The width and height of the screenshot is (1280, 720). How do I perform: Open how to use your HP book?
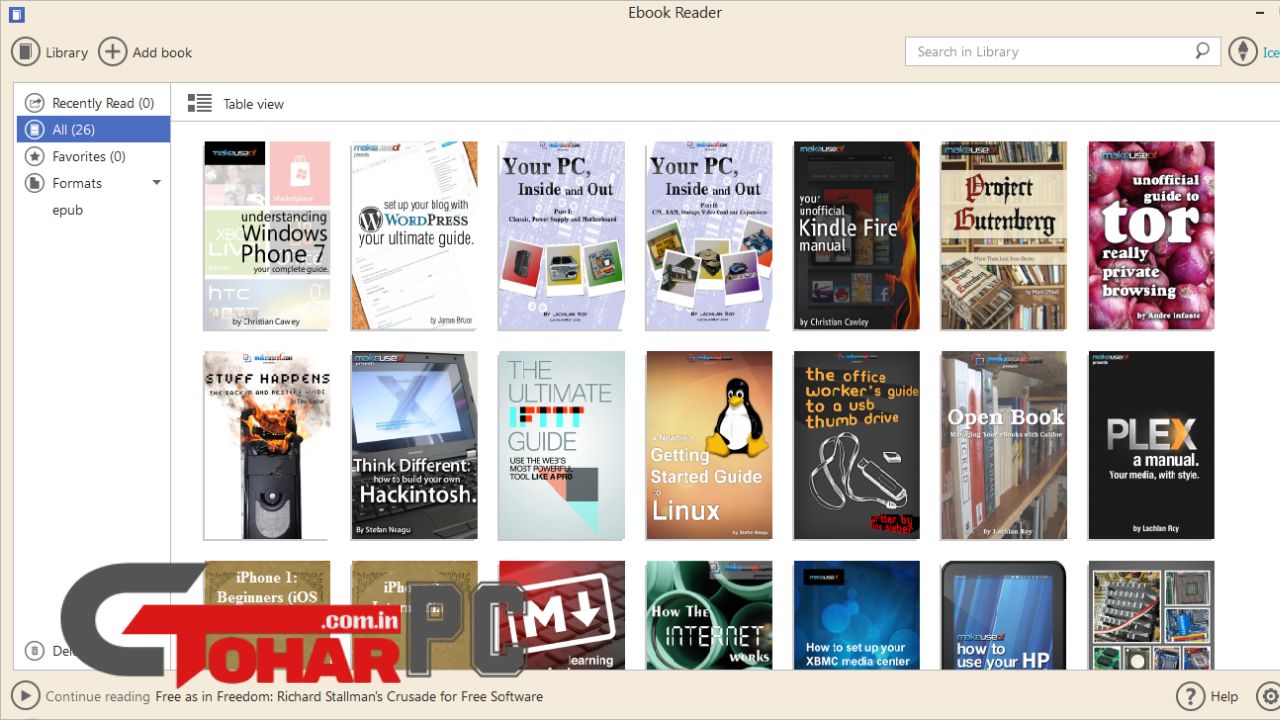pyautogui.click(x=1004, y=615)
